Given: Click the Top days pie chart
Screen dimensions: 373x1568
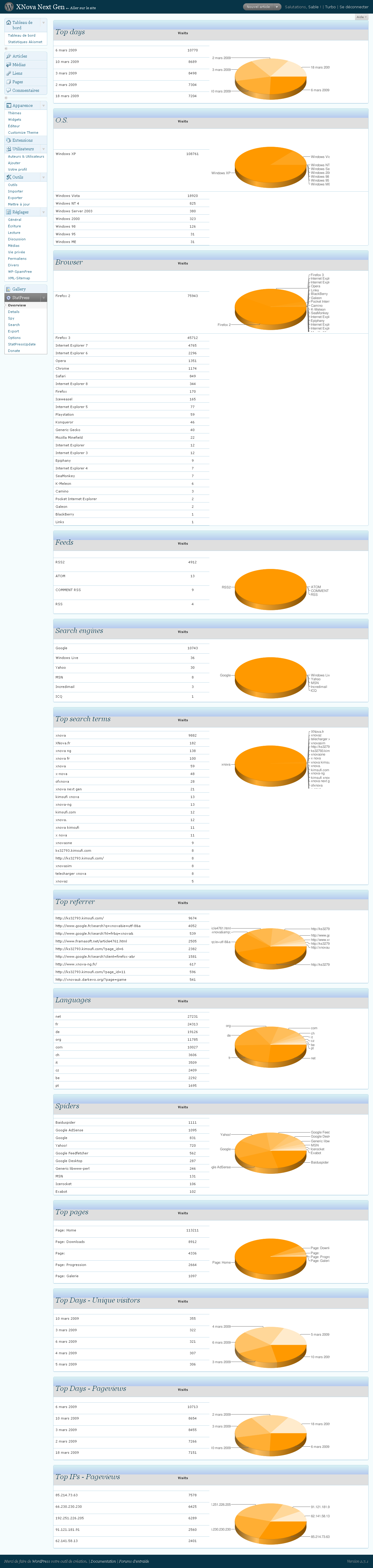Looking at the screenshot, I should point(270,79).
